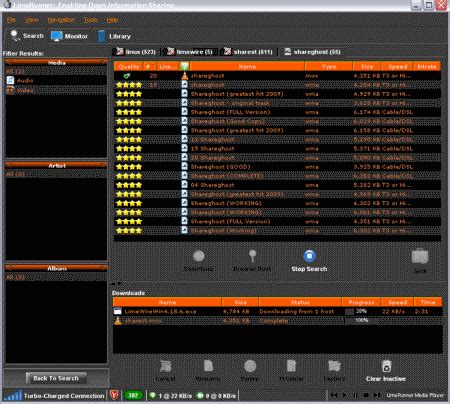Select the 'Shareghost (Good Copy)' result
The height and width of the screenshot is (404, 450).
277,121
